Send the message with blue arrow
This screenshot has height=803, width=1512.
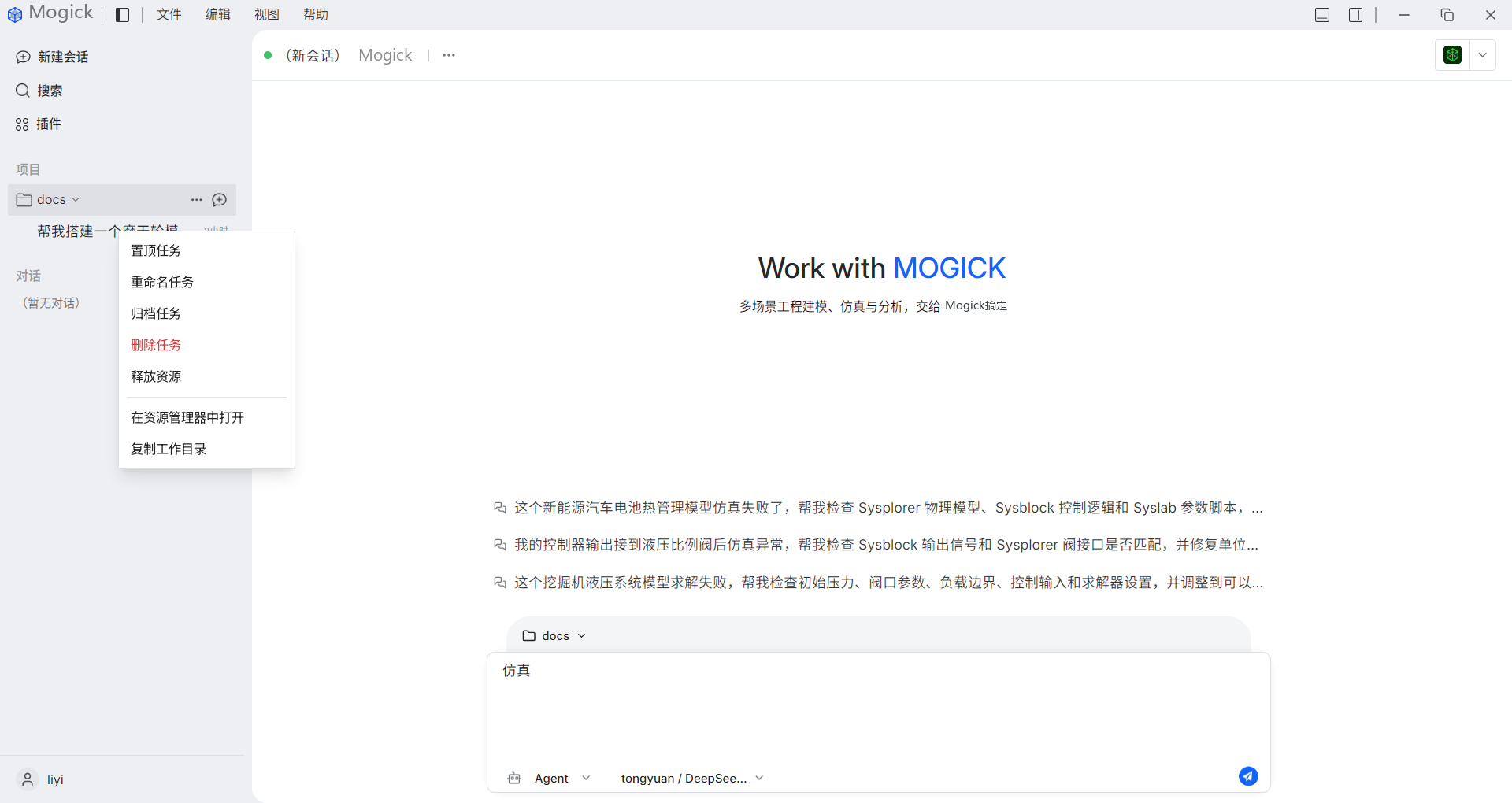[x=1248, y=776]
